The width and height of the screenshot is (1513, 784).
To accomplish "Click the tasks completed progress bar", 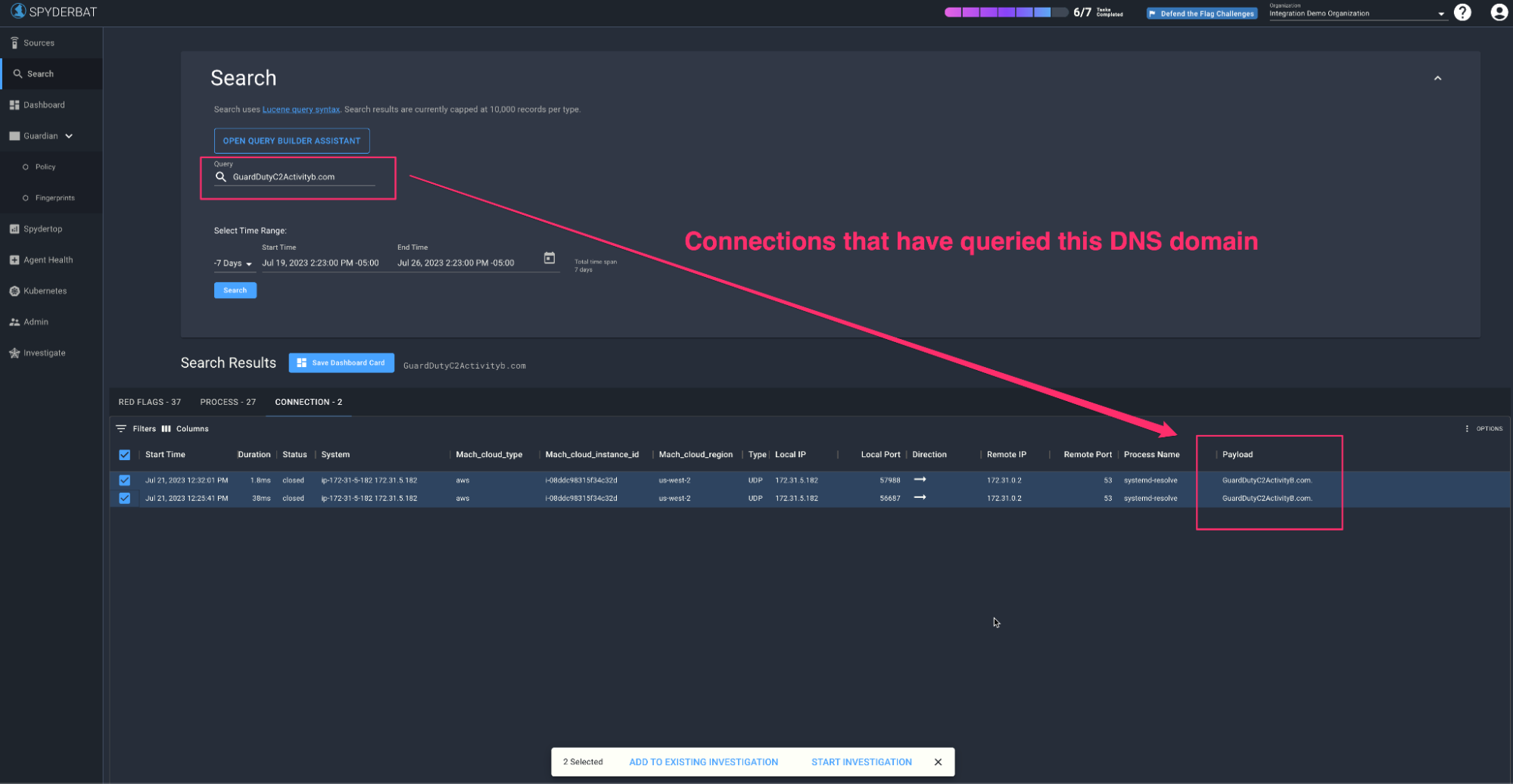I will [1006, 13].
